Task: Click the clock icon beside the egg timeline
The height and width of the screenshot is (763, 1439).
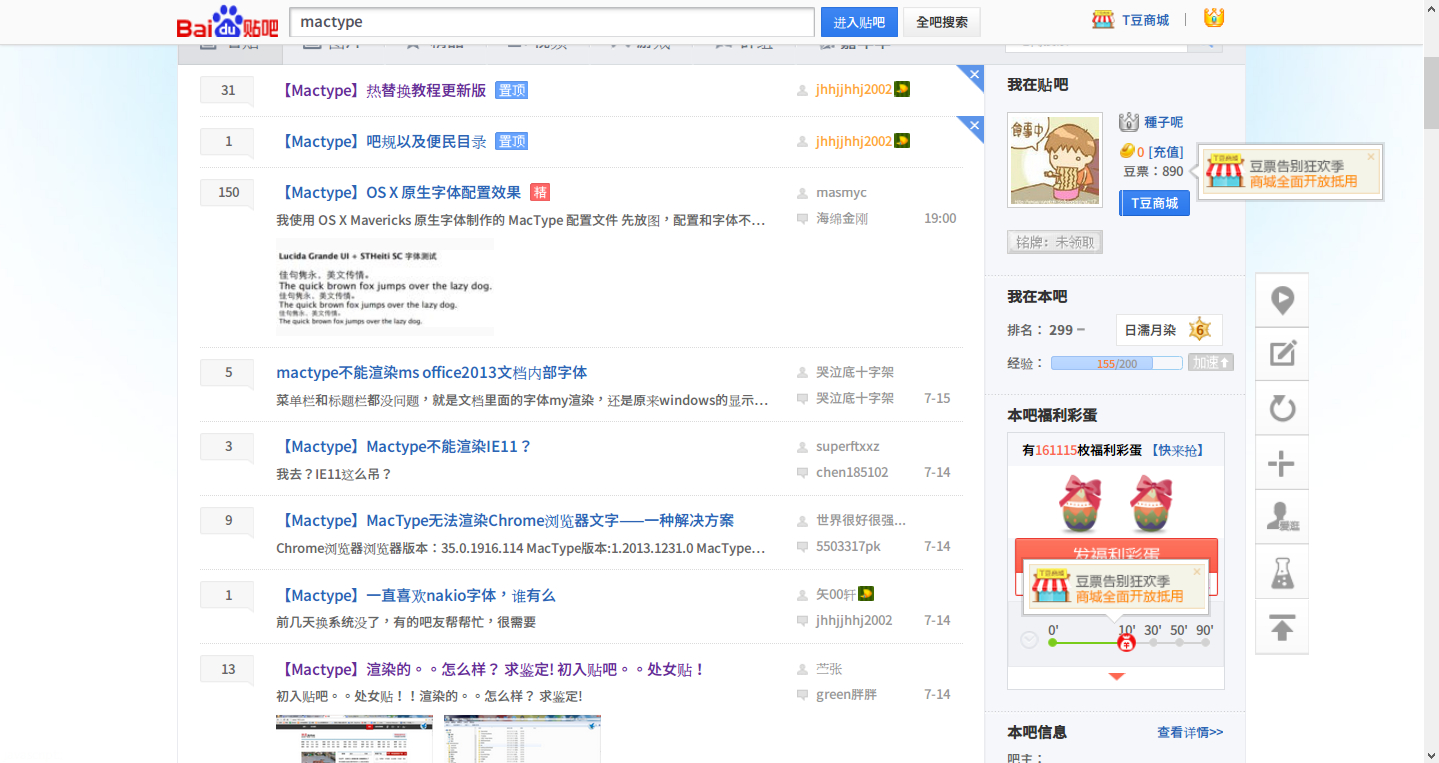Action: tap(1029, 640)
